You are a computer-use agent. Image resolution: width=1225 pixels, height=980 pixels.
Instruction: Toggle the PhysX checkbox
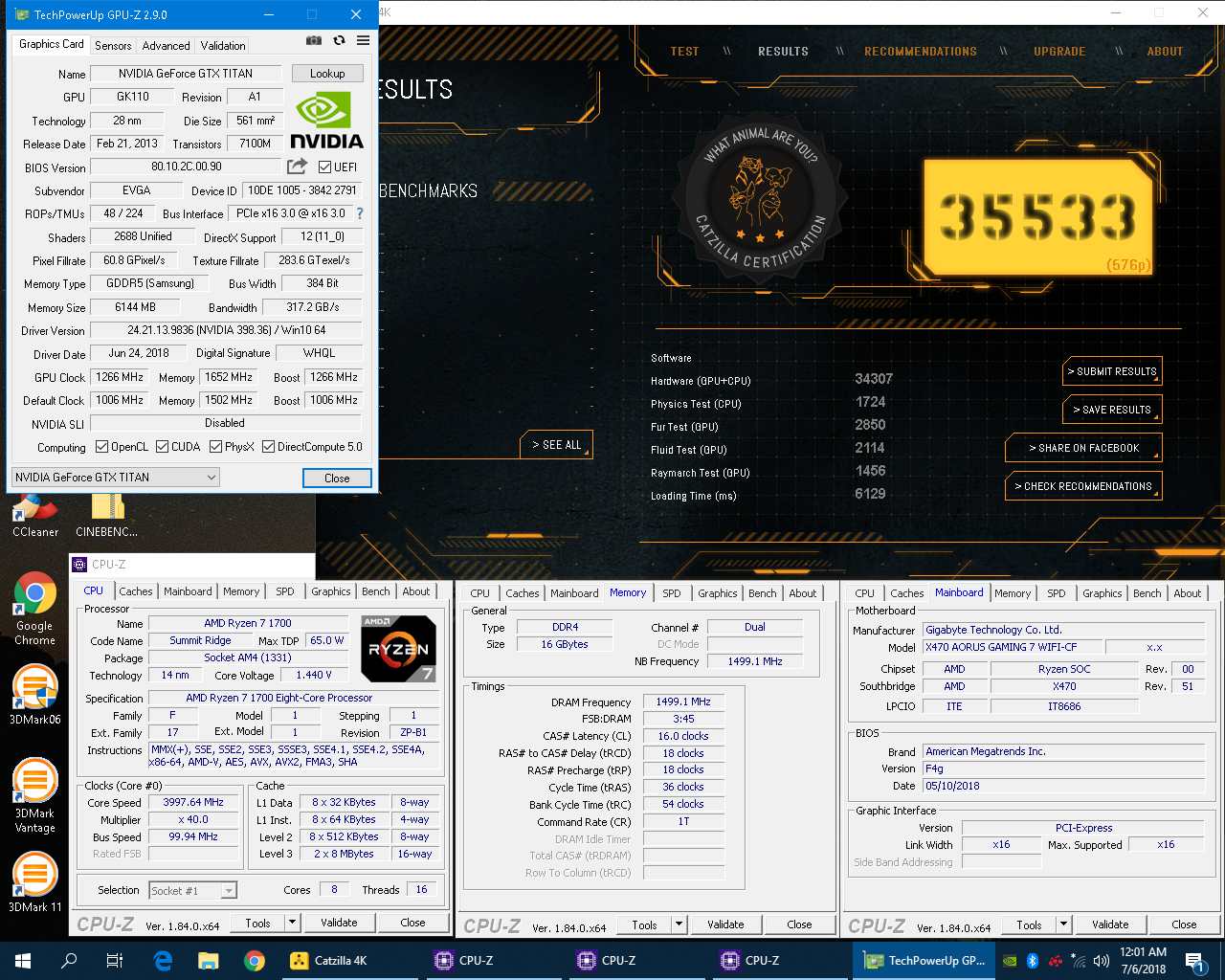pos(216,447)
